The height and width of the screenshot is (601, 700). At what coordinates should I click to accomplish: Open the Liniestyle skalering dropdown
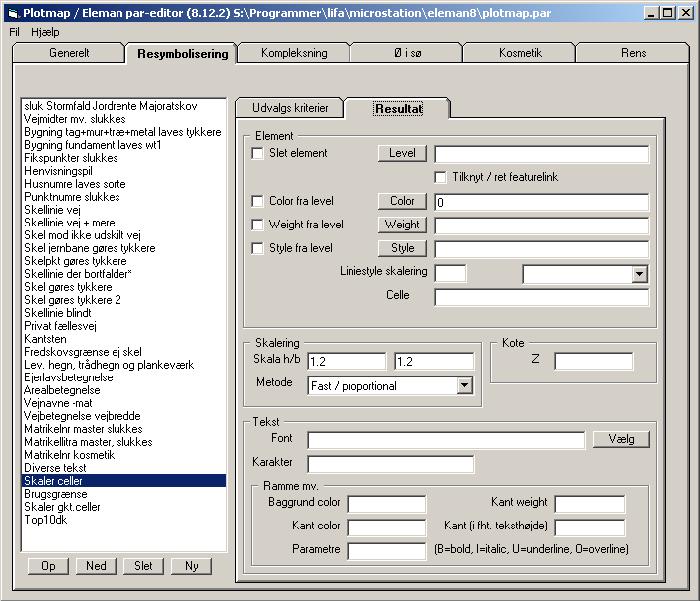pos(639,274)
